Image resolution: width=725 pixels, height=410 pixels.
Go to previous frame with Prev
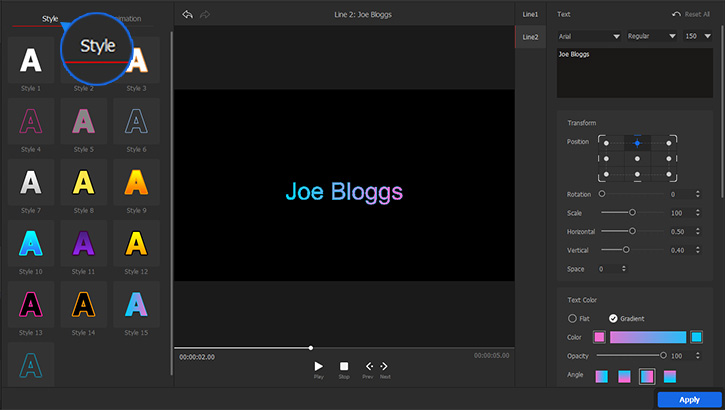[368, 367]
